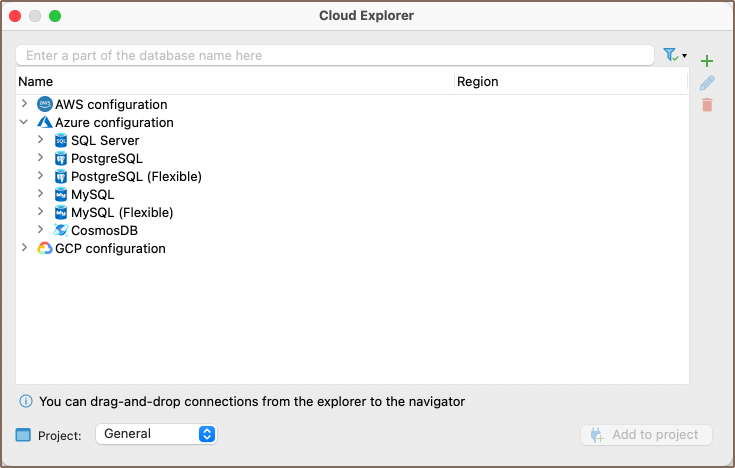Click the green plus add configuration icon
Screen dimensions: 735x468
pyautogui.click(x=707, y=61)
